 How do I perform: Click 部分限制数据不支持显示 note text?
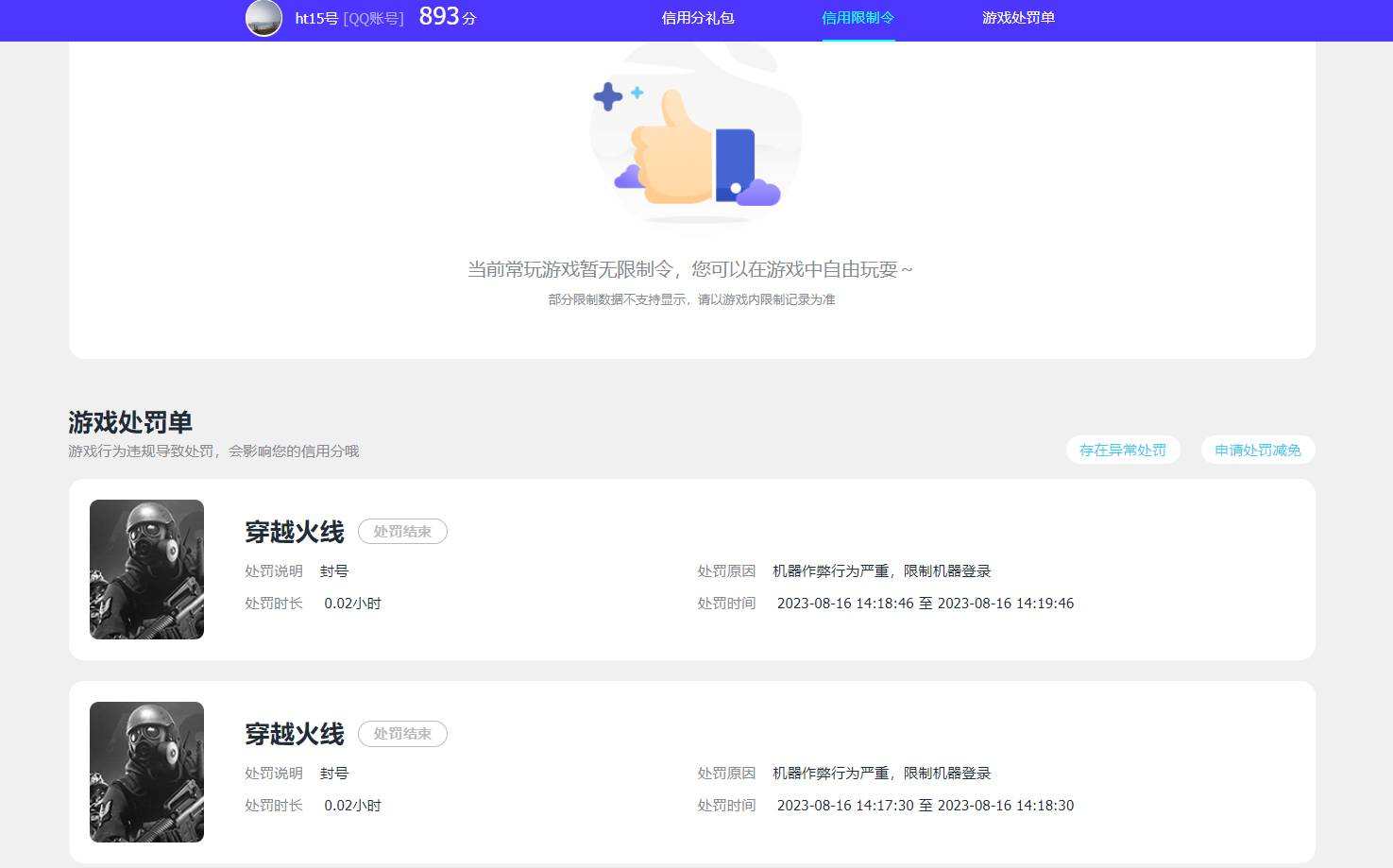pyautogui.click(x=691, y=299)
